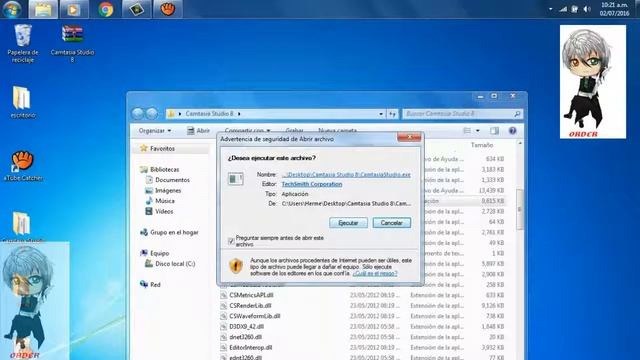Open Explorer help question mark icon
The height and width of the screenshot is (360, 640).
[x=513, y=131]
